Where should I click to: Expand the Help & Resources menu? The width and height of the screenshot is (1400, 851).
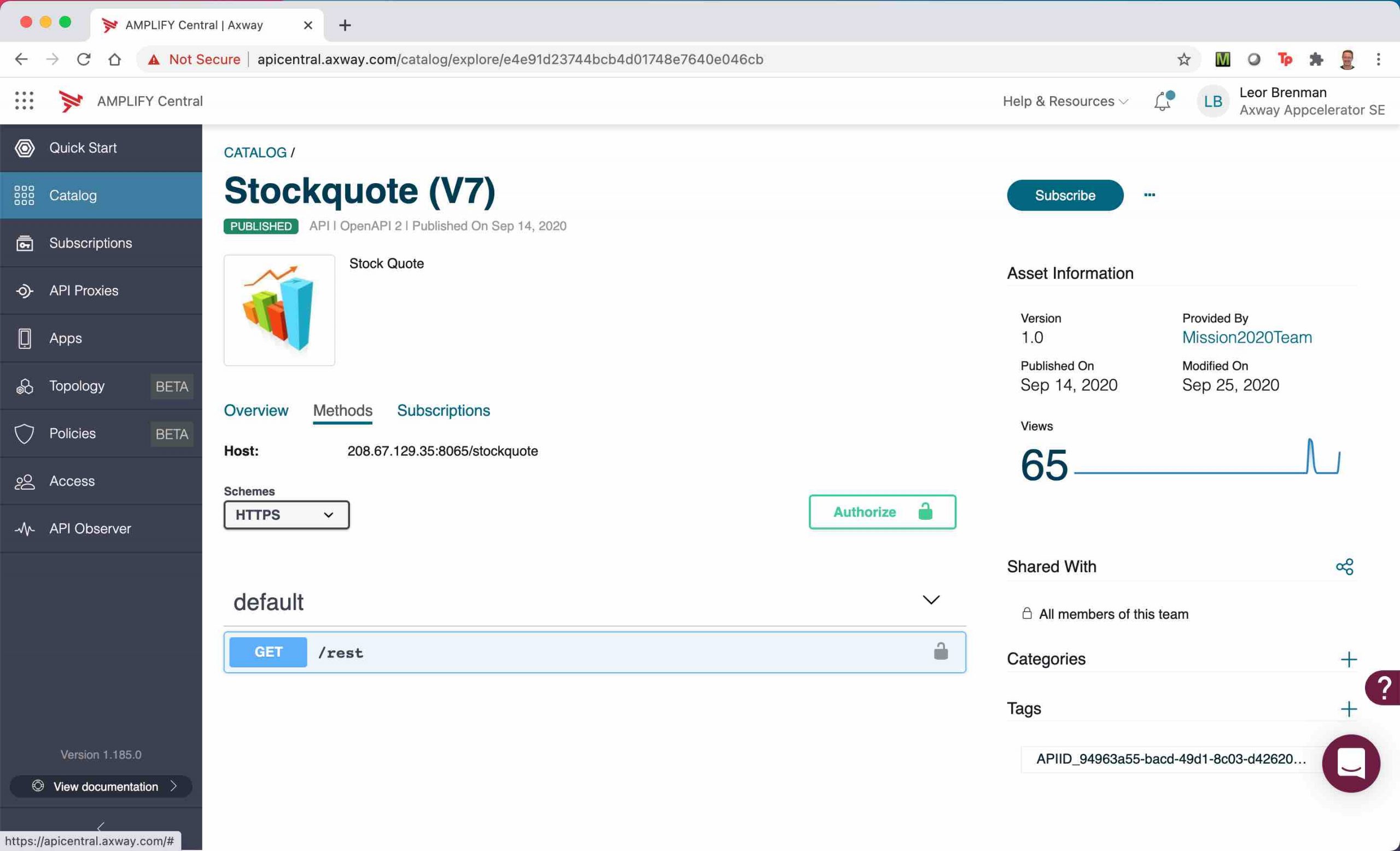[x=1065, y=101]
